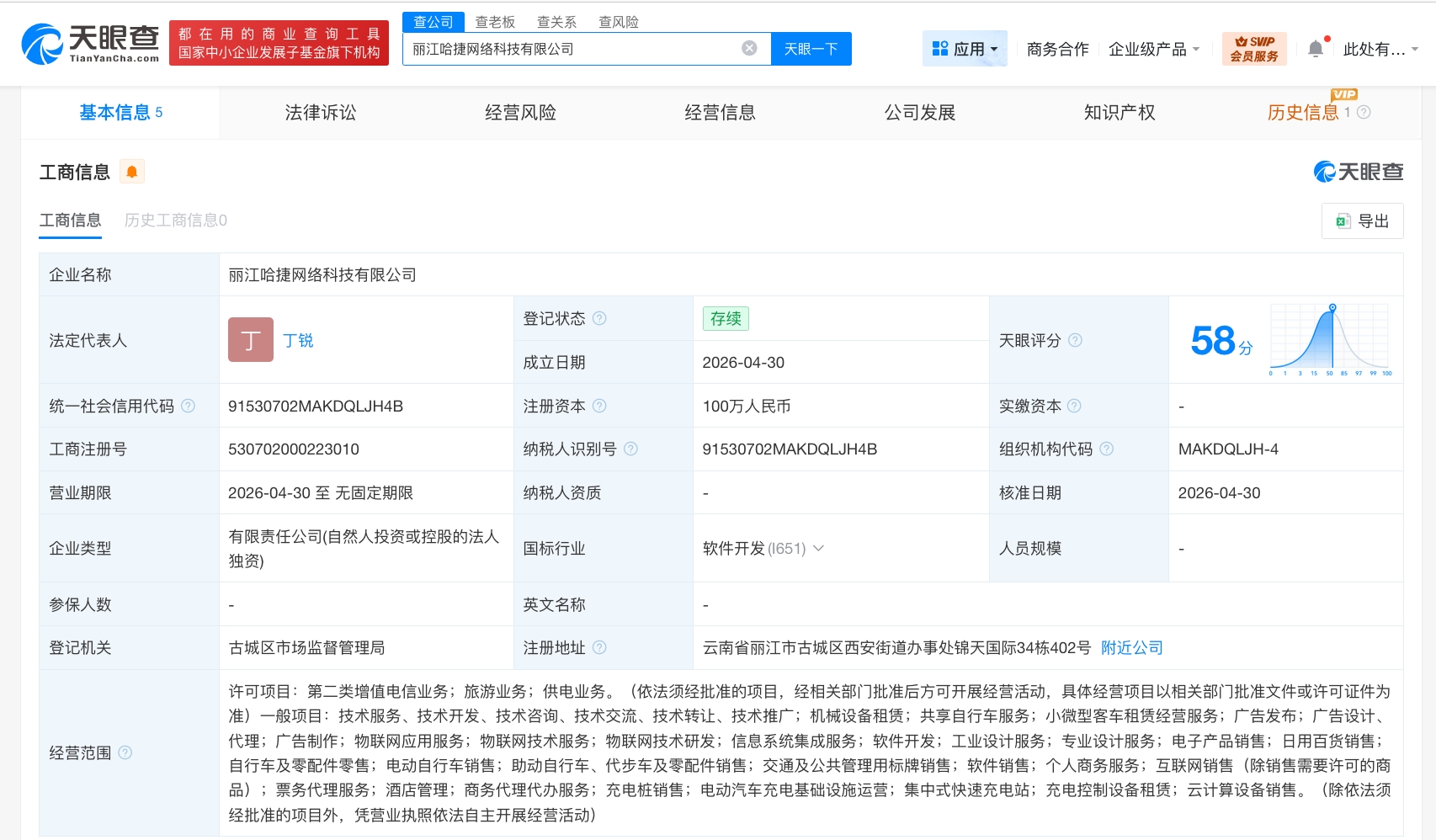Expand the 软件开发 (I651) industry chevron
Image resolution: width=1436 pixels, height=840 pixels.
[818, 548]
